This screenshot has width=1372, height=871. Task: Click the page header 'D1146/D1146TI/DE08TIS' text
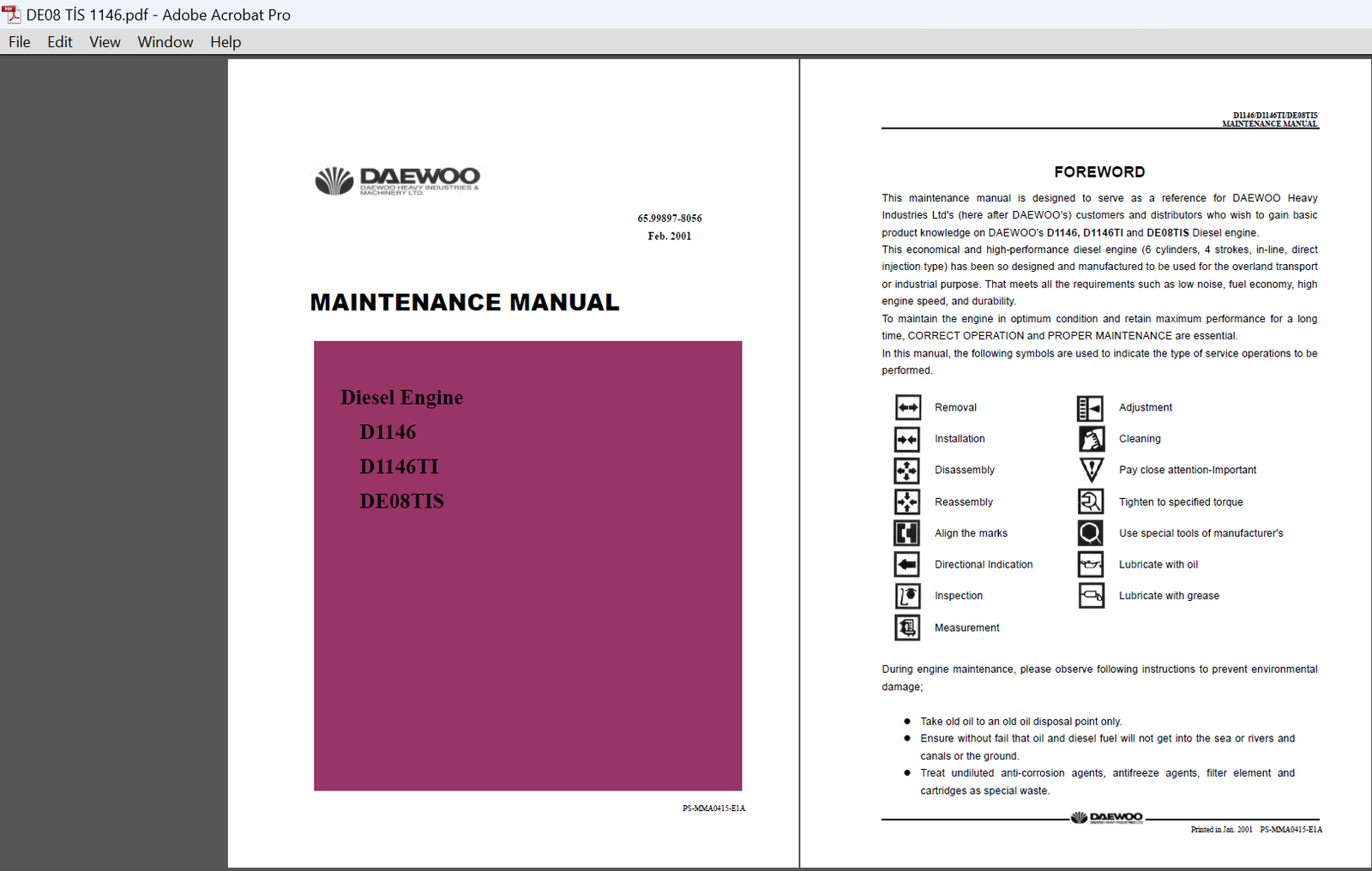[x=1275, y=115]
